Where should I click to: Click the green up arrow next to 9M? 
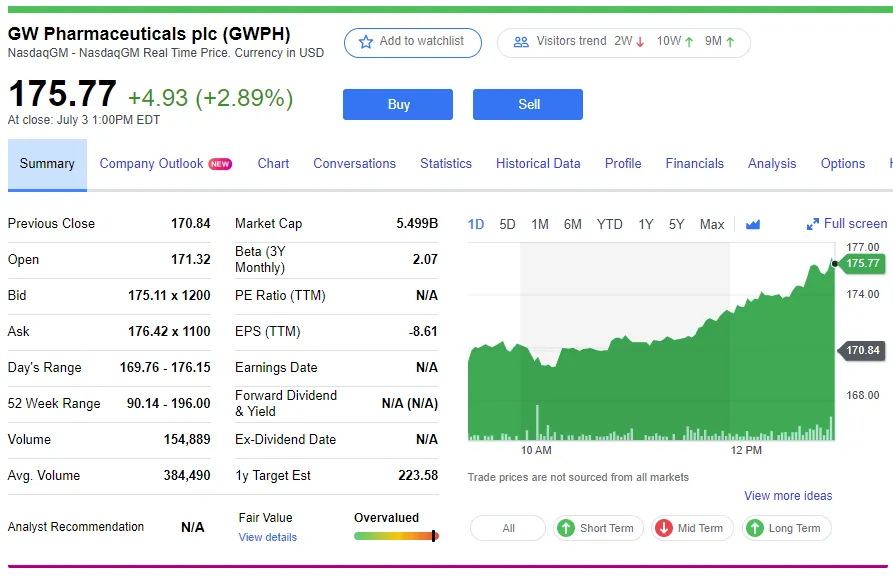coord(730,42)
